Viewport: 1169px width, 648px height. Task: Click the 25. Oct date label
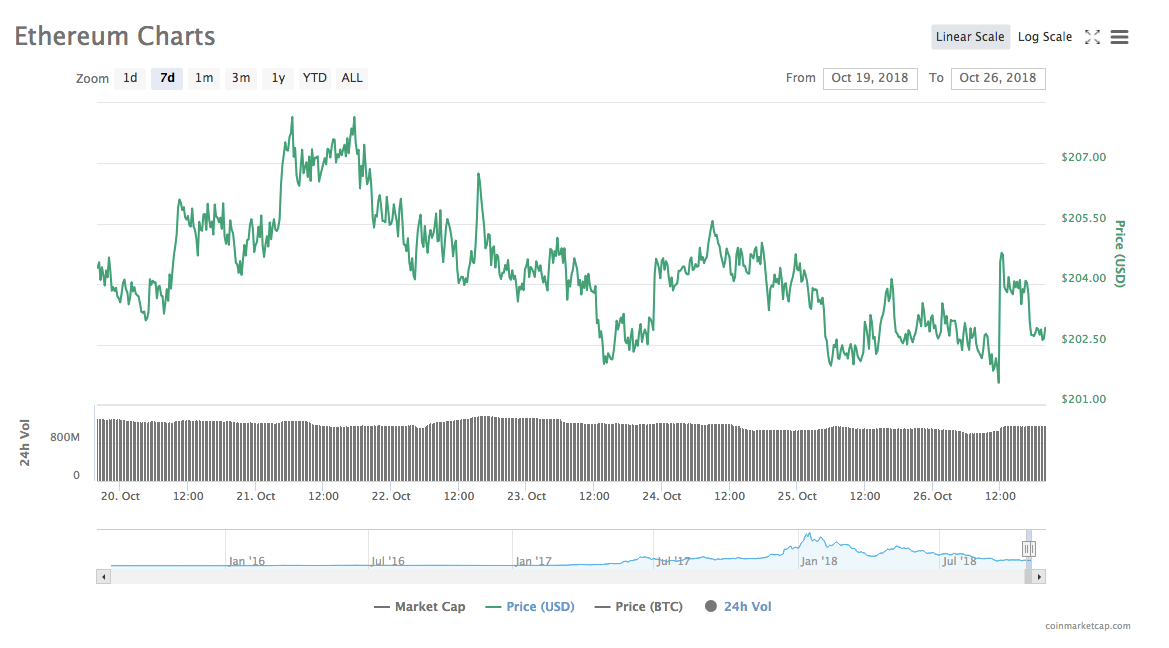797,497
